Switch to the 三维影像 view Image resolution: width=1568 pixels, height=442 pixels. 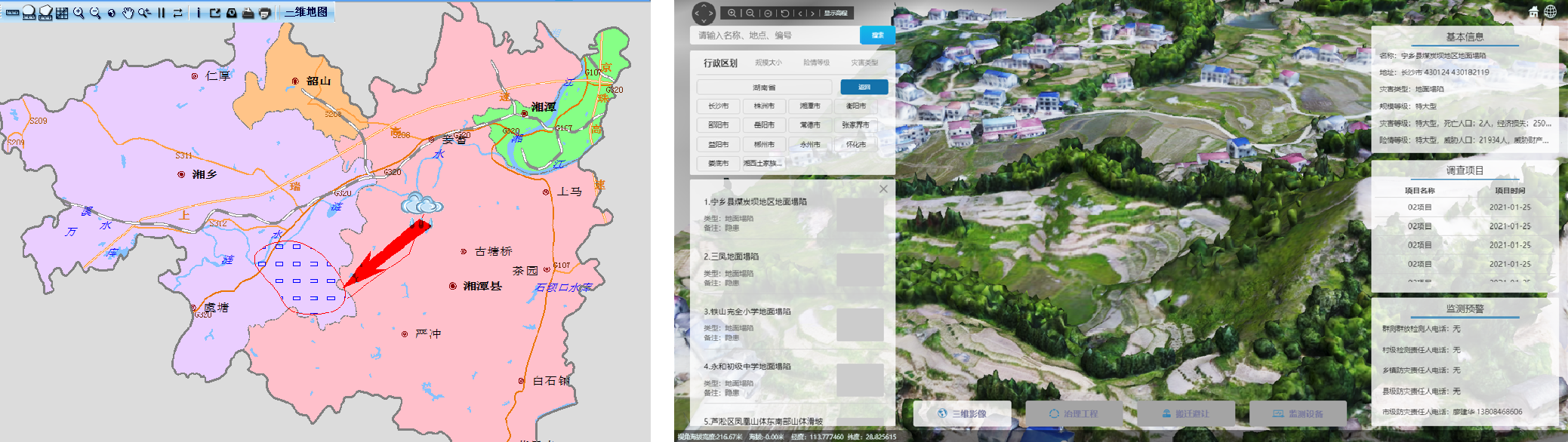pos(963,413)
